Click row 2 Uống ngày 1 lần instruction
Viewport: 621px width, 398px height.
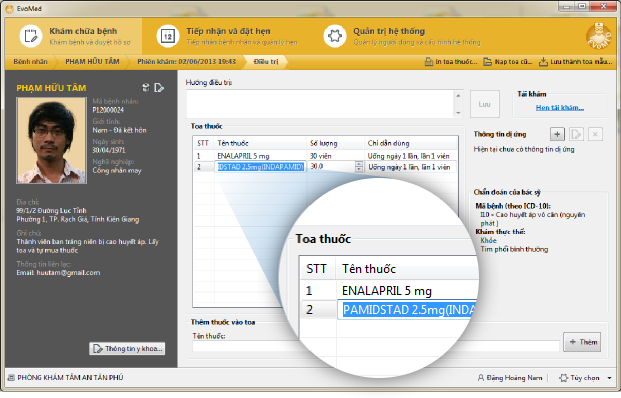tap(409, 167)
